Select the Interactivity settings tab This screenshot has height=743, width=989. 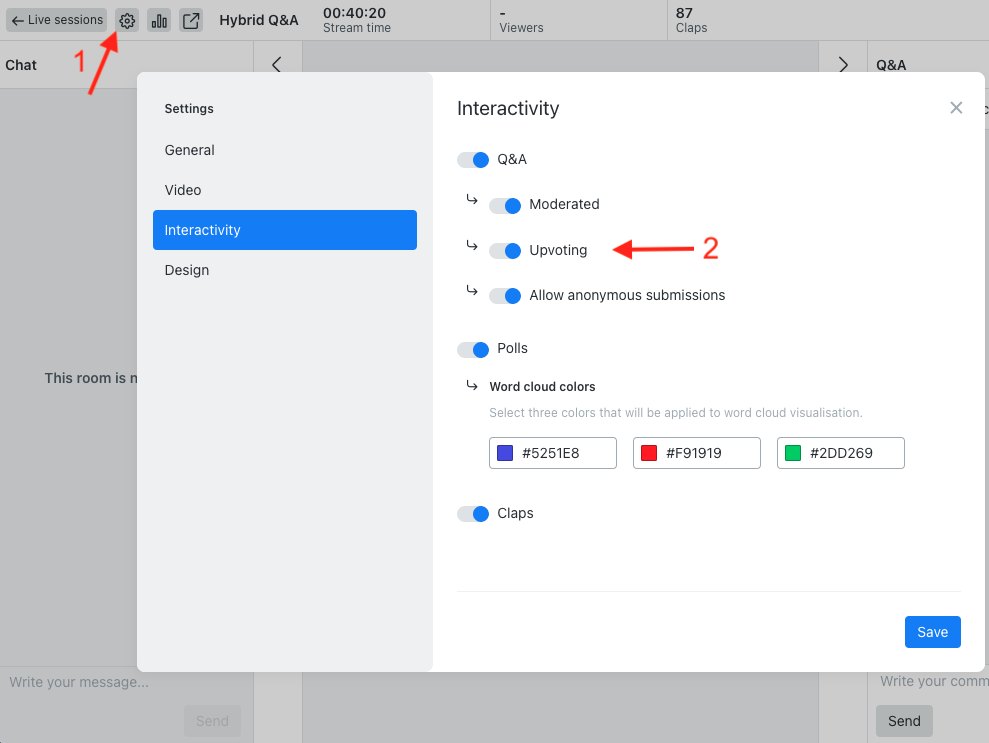285,230
